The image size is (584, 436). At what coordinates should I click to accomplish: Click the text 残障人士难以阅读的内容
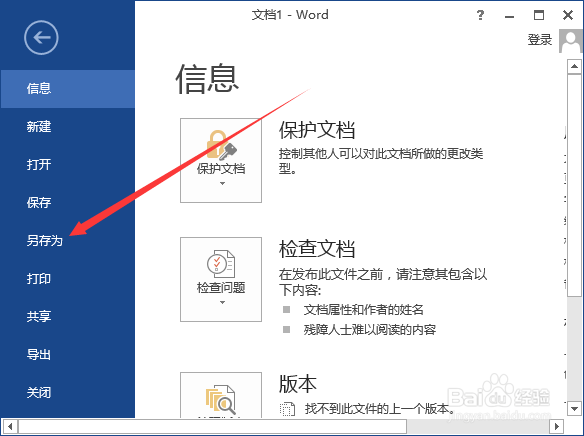[x=370, y=330]
